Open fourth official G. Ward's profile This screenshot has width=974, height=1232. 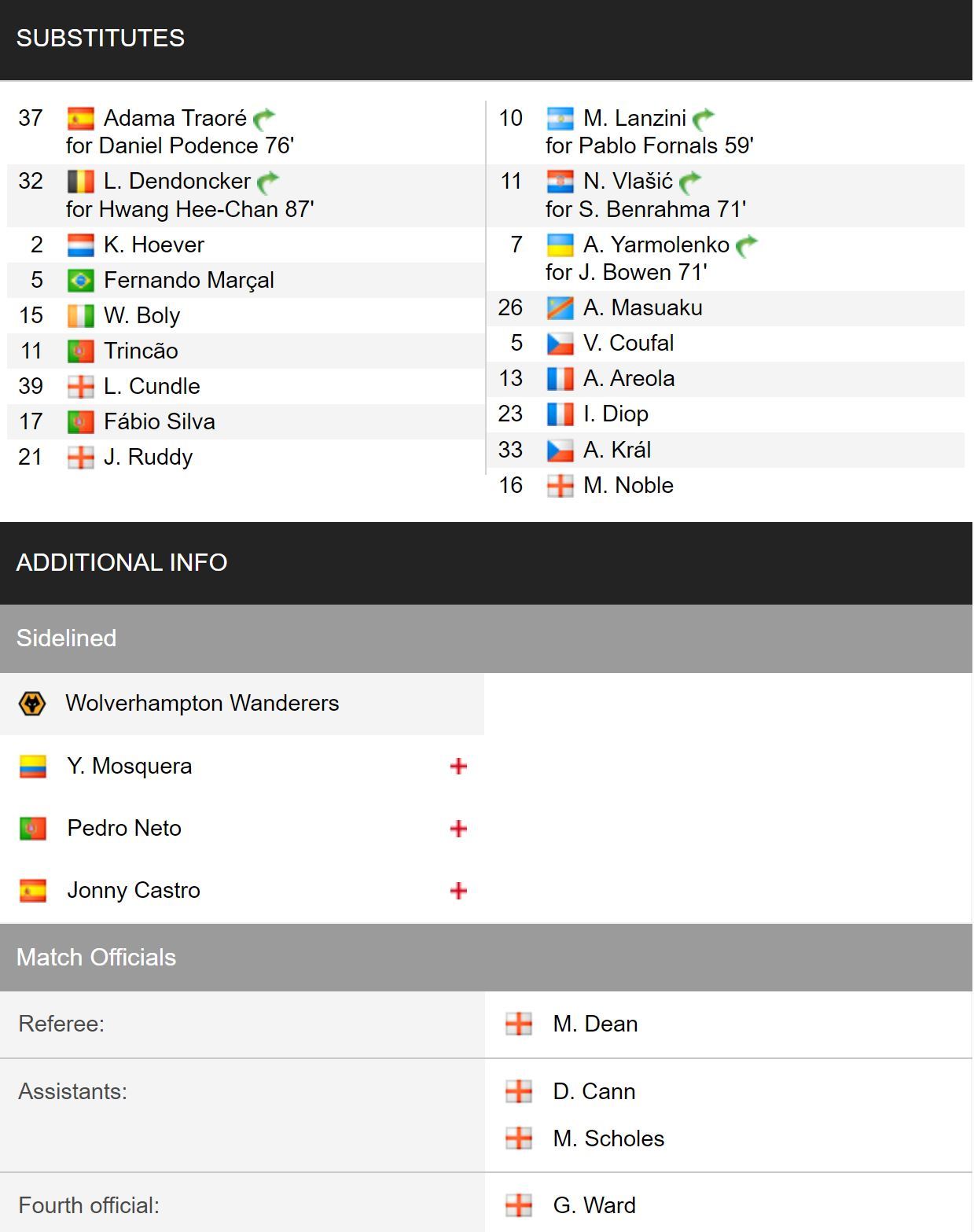594,1205
